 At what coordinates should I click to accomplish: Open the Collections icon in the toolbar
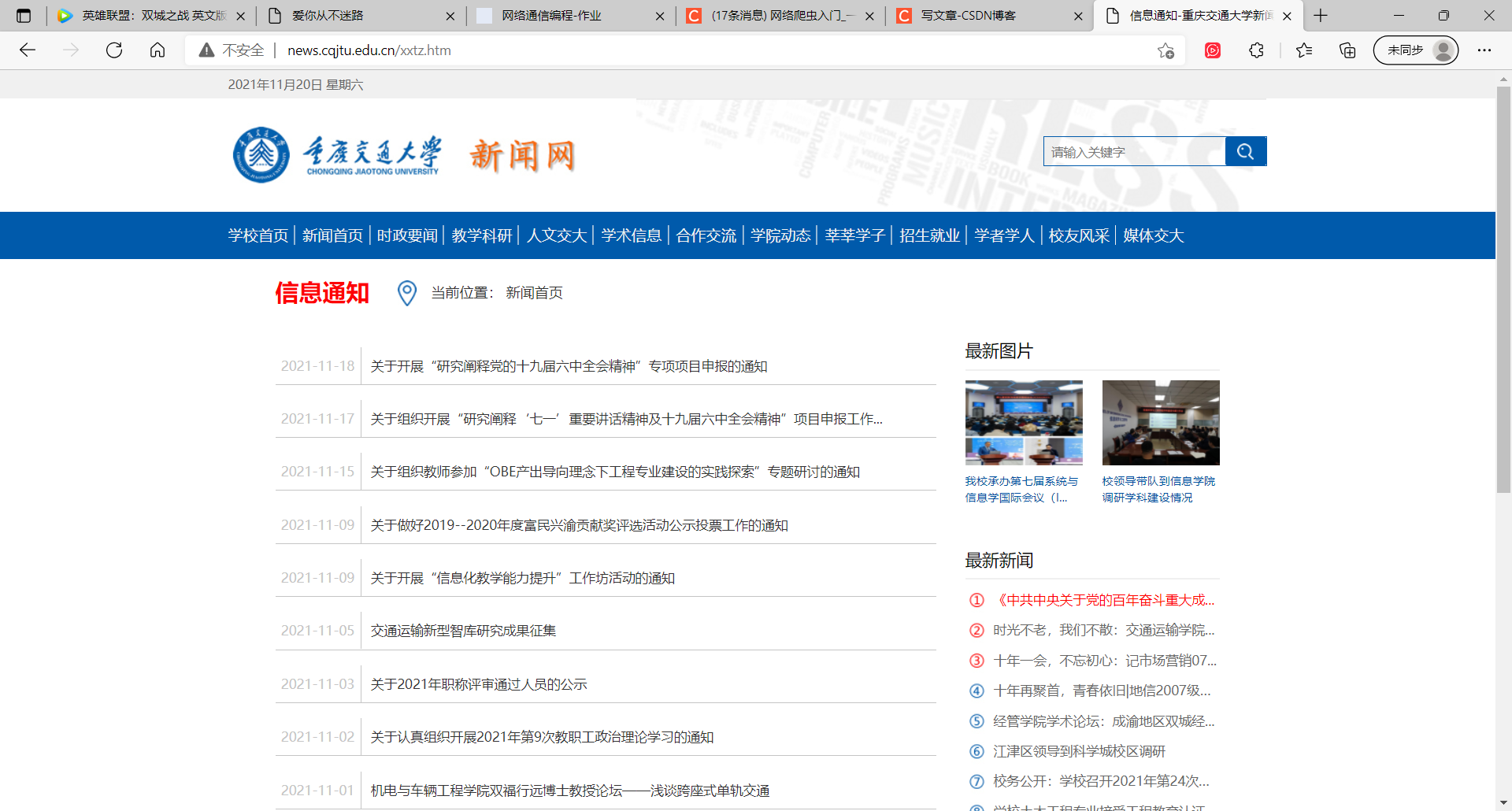[1347, 50]
